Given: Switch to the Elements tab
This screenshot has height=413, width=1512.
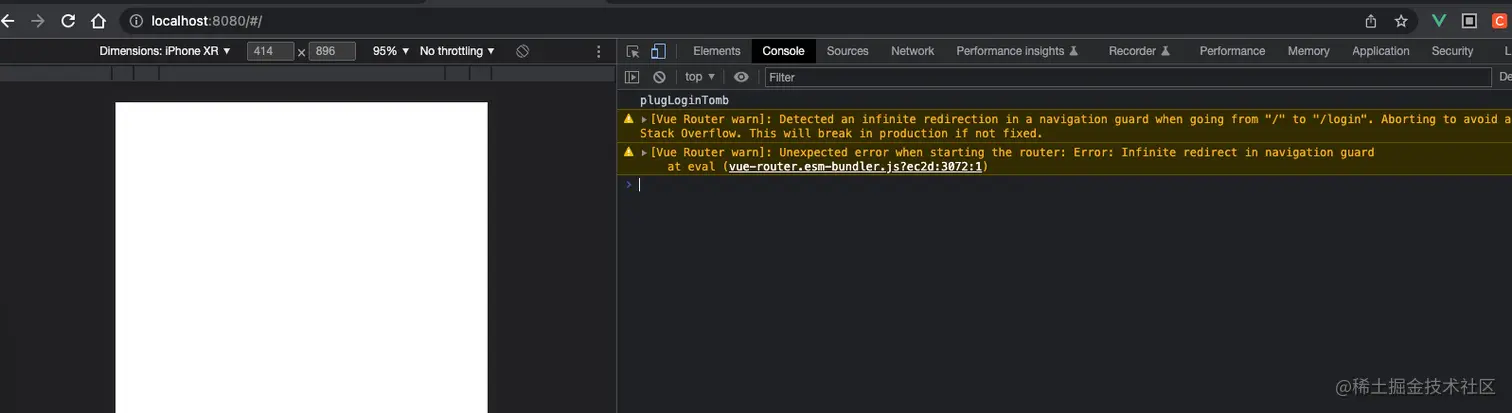Looking at the screenshot, I should pyautogui.click(x=717, y=51).
